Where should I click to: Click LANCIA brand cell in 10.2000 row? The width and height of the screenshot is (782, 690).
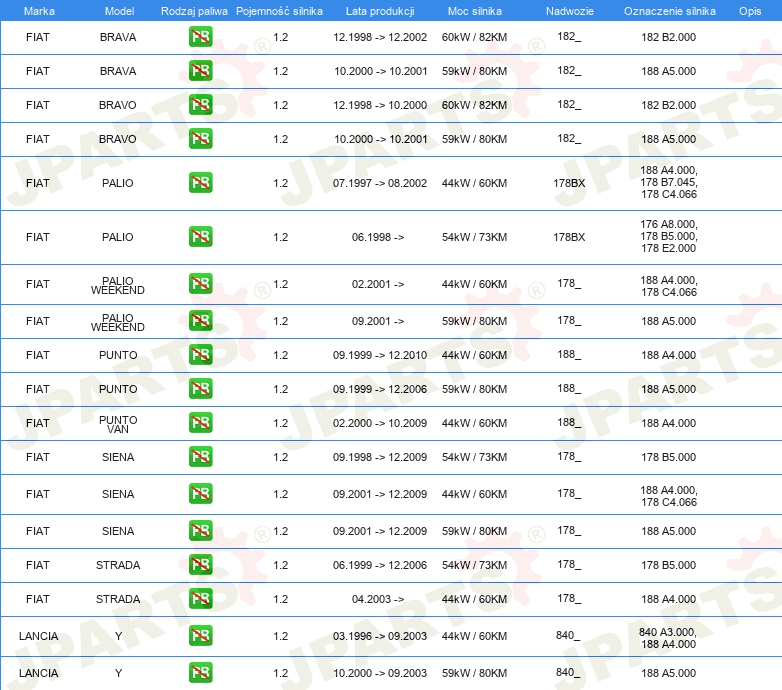(38, 673)
